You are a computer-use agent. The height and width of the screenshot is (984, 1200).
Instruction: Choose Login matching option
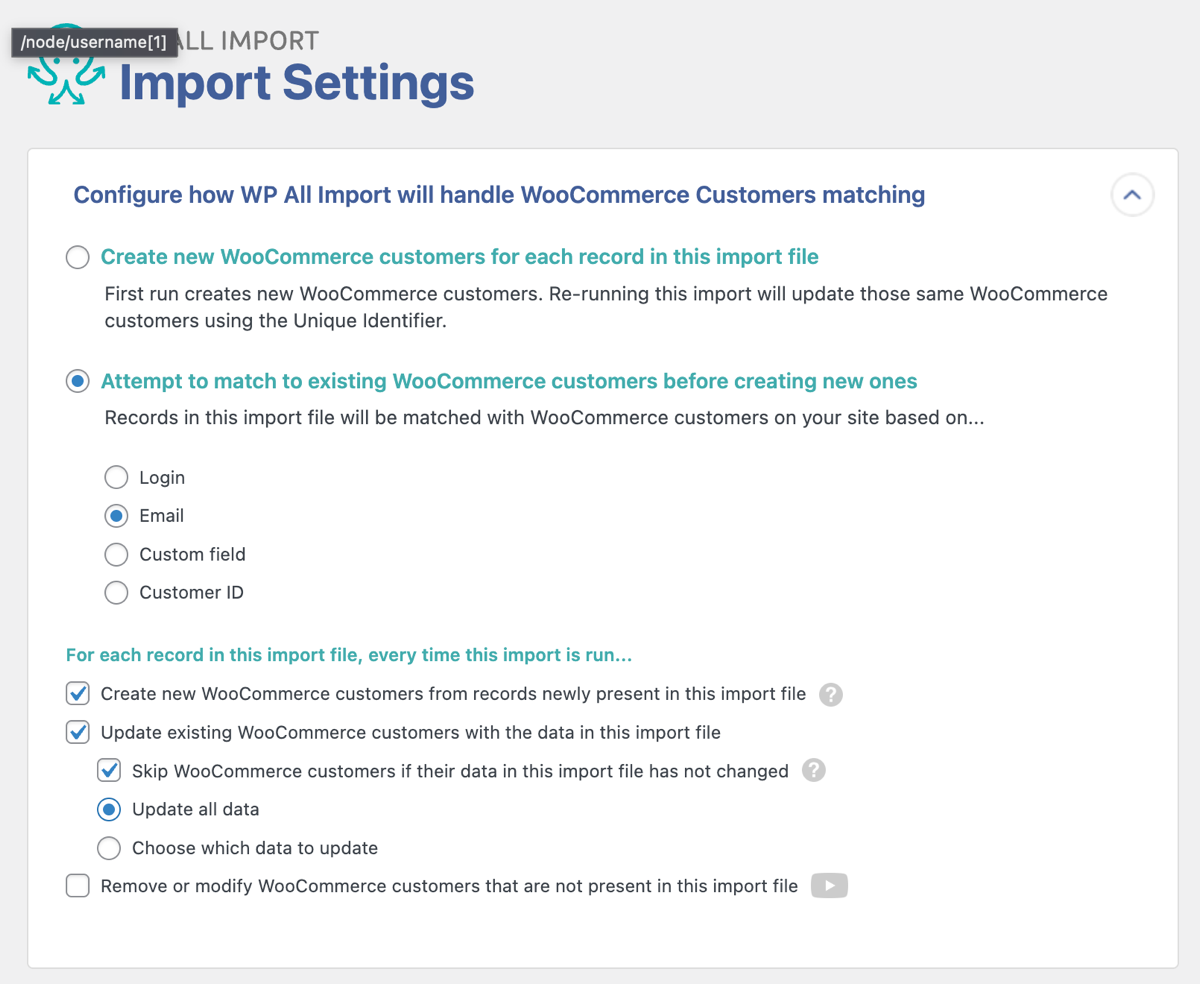[x=117, y=478]
